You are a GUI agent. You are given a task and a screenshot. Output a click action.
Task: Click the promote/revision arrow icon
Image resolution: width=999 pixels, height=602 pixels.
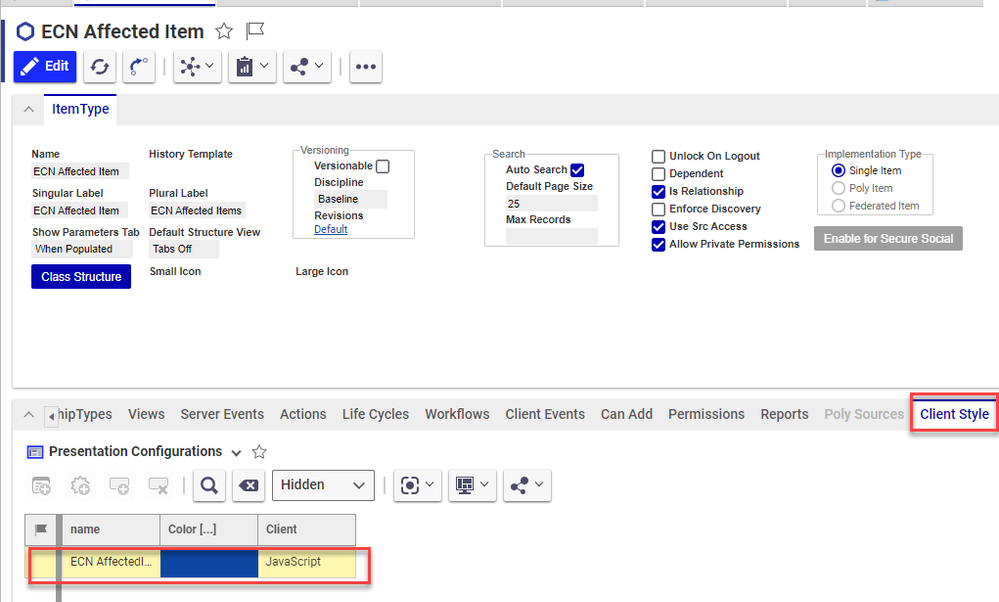139,67
